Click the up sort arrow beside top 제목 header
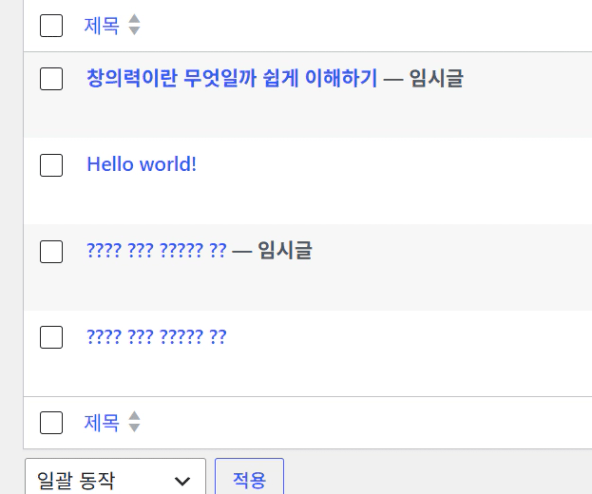This screenshot has width=592, height=494. (x=134, y=19)
